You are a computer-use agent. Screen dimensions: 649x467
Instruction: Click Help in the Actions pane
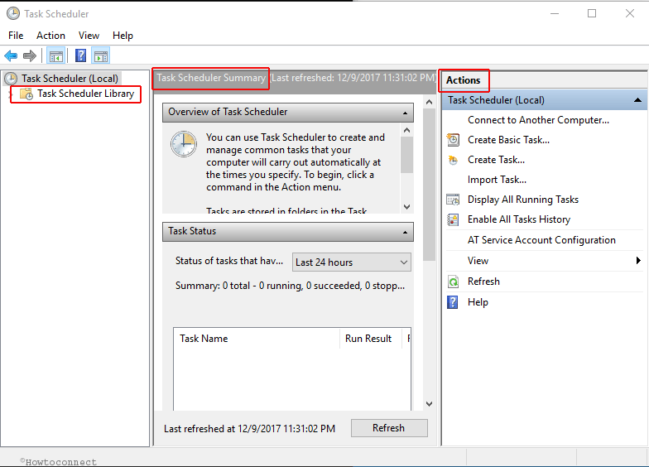click(x=478, y=302)
